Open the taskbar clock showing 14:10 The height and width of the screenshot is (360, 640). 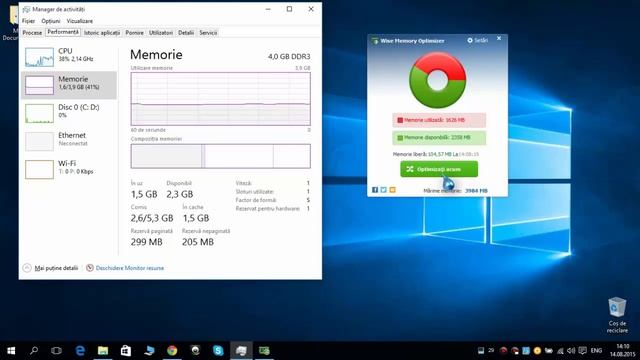point(622,351)
